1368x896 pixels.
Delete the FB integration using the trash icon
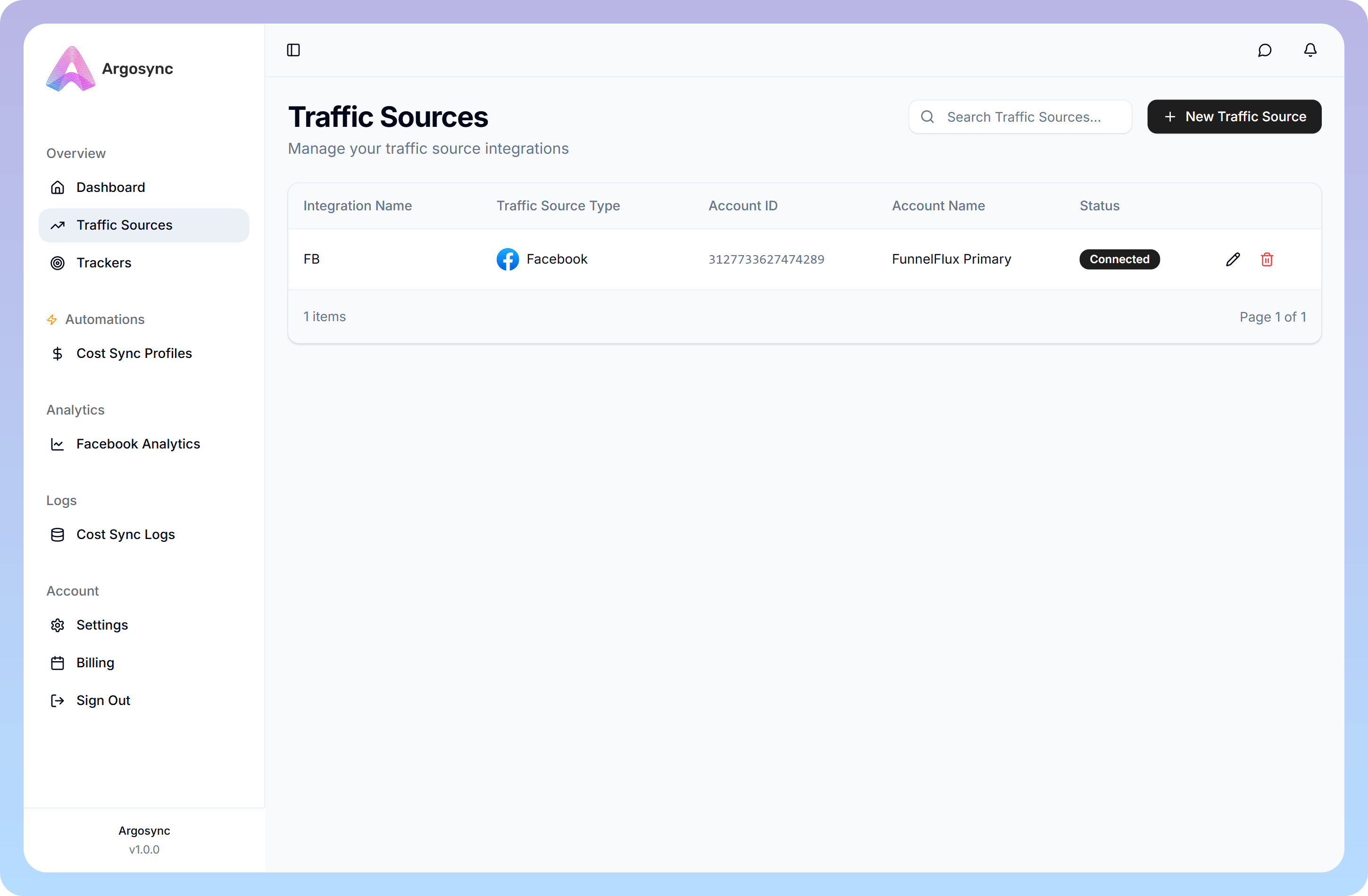point(1268,259)
